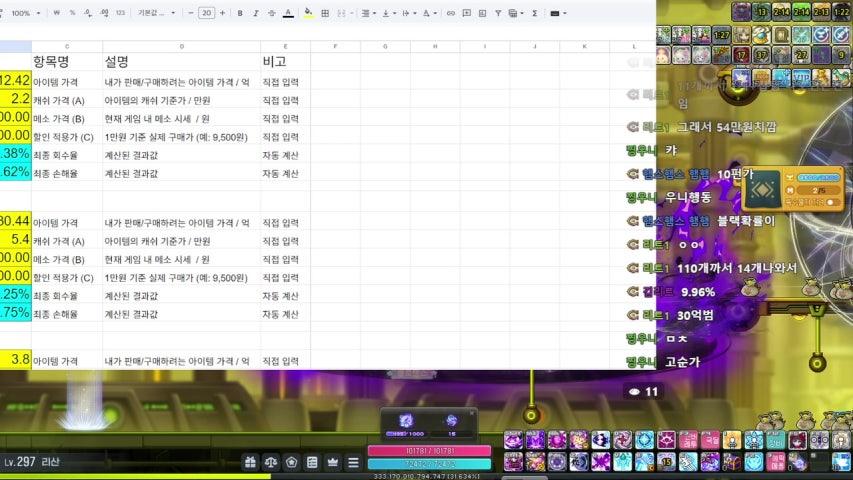Screen dimensions: 853x480
Task: Click chat message 그래서 54만원치깜
Action: point(726,127)
